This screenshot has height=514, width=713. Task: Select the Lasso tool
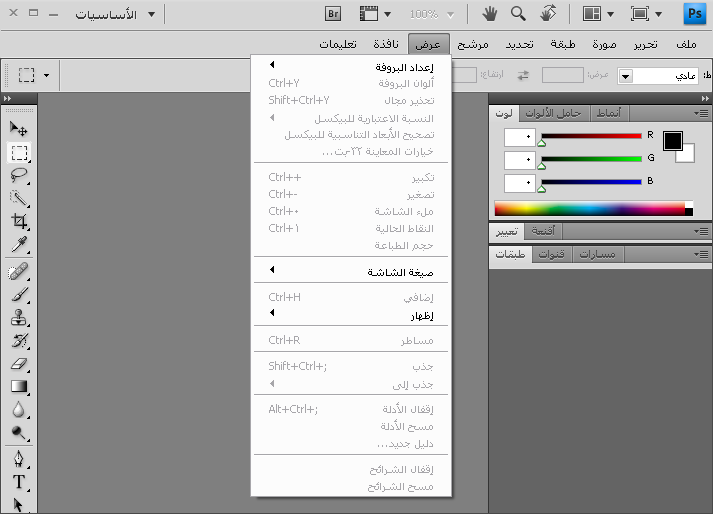pos(19,175)
